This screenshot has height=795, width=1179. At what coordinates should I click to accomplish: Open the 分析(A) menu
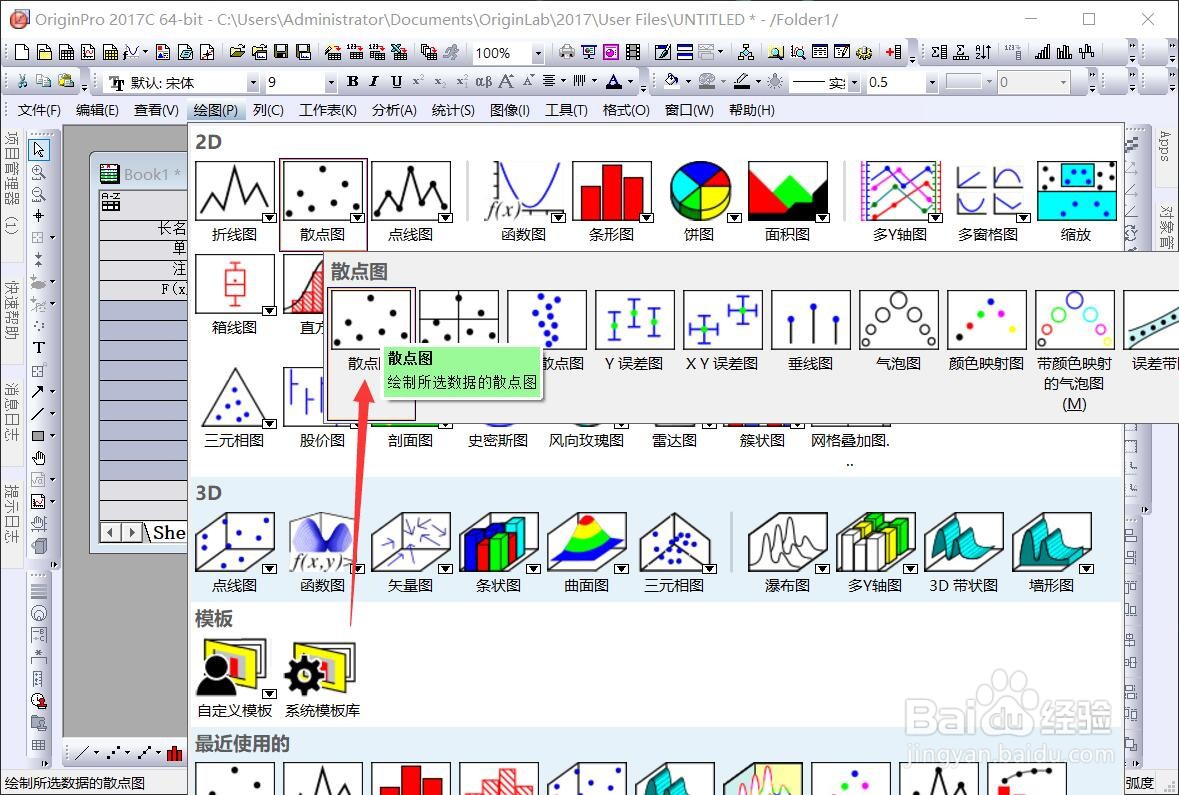394,111
